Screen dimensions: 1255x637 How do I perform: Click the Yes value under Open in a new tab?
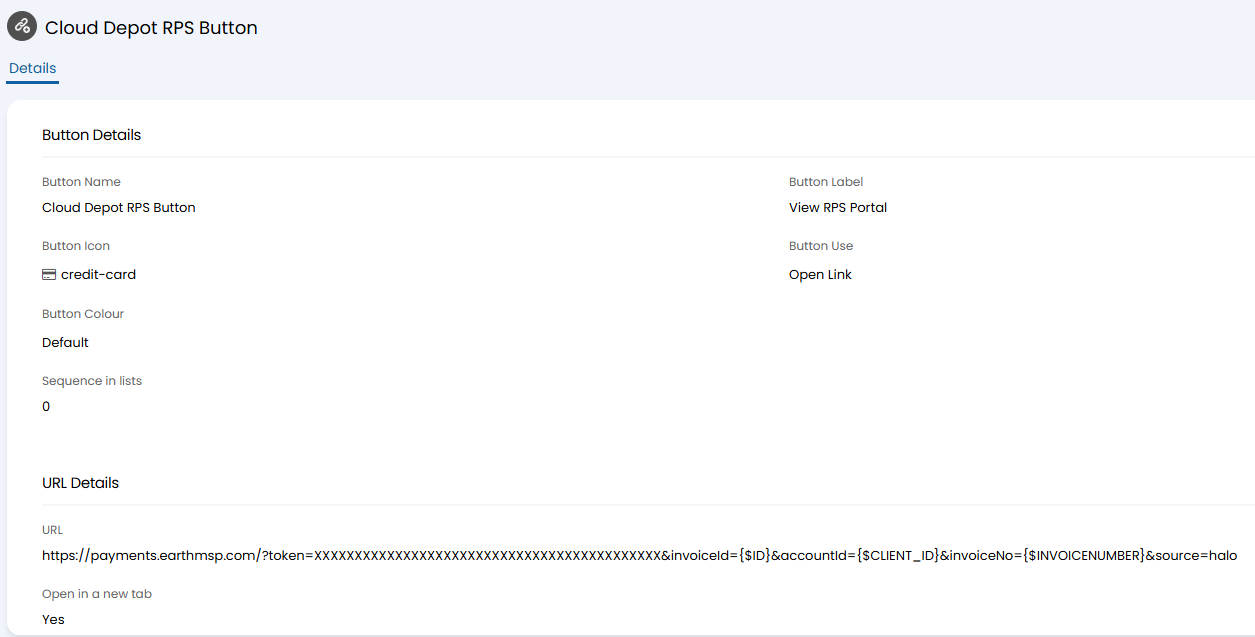pyautogui.click(x=53, y=620)
